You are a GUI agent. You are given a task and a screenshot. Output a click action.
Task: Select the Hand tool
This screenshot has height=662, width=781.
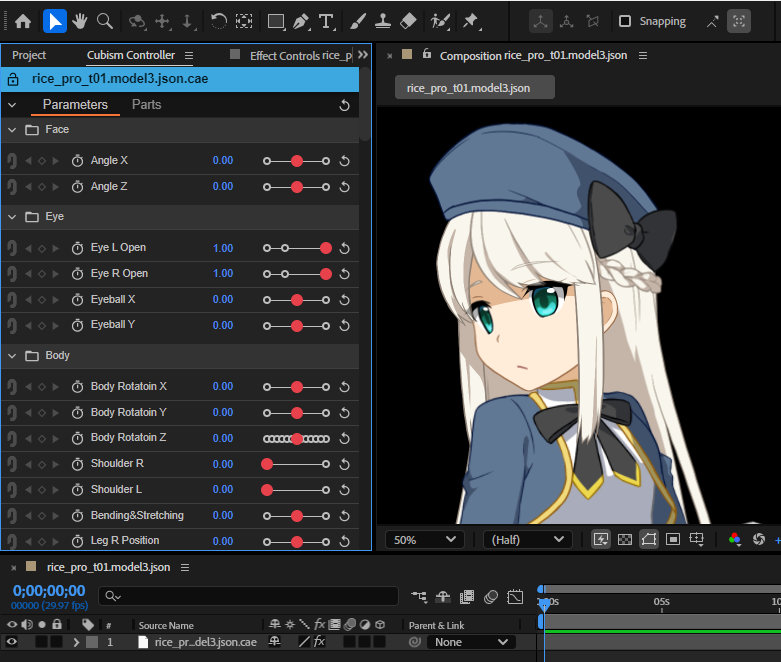point(79,21)
